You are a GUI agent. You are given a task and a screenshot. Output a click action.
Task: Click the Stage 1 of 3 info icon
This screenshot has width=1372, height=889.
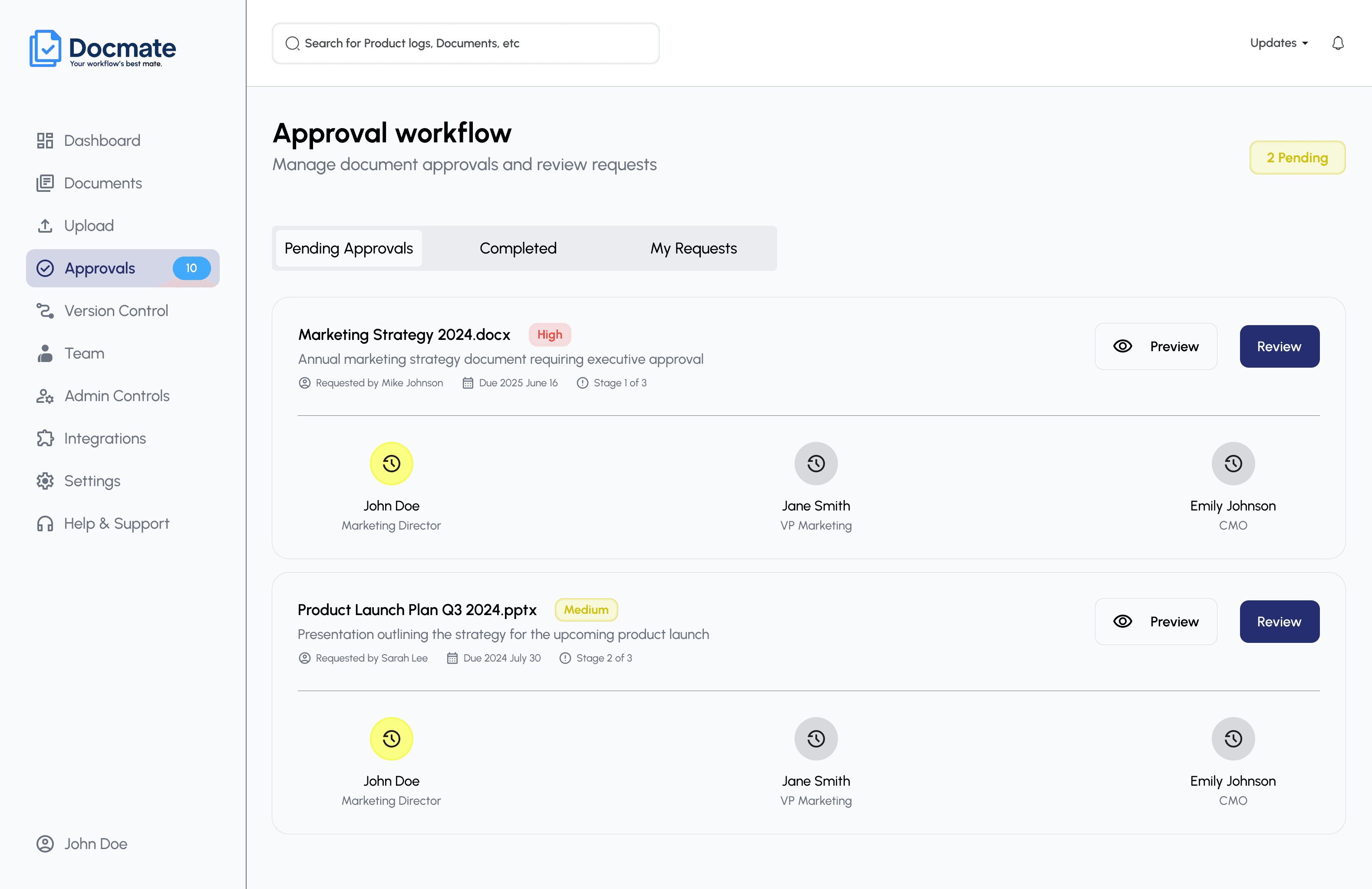[583, 383]
